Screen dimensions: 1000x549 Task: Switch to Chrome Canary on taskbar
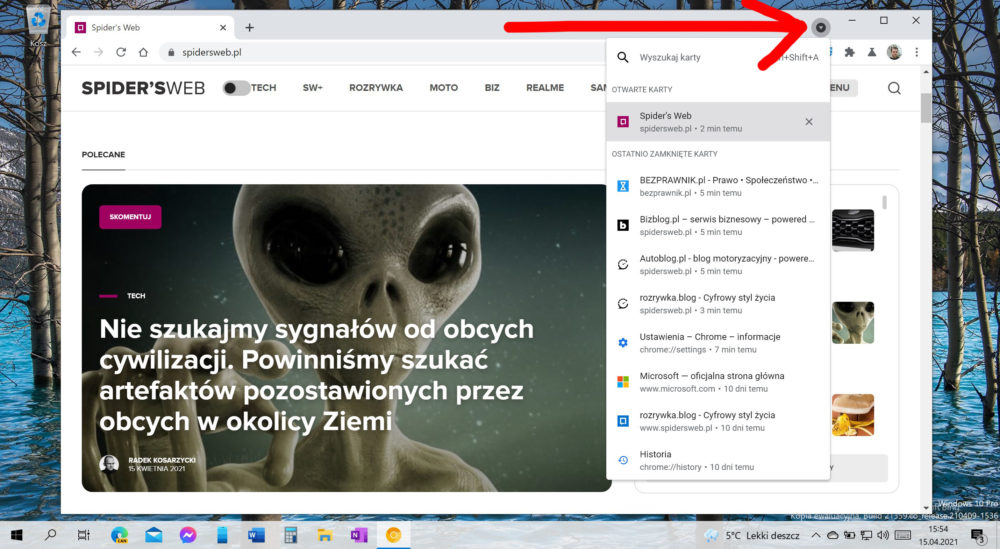393,535
